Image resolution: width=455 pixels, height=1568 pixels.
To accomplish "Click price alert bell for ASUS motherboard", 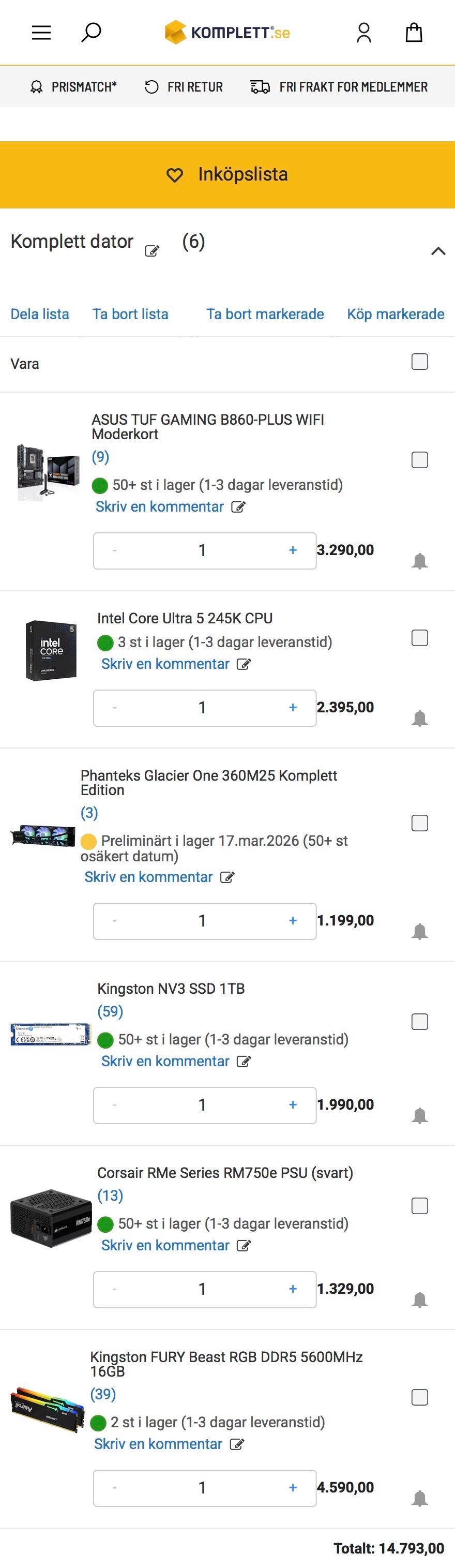I will pyautogui.click(x=420, y=561).
